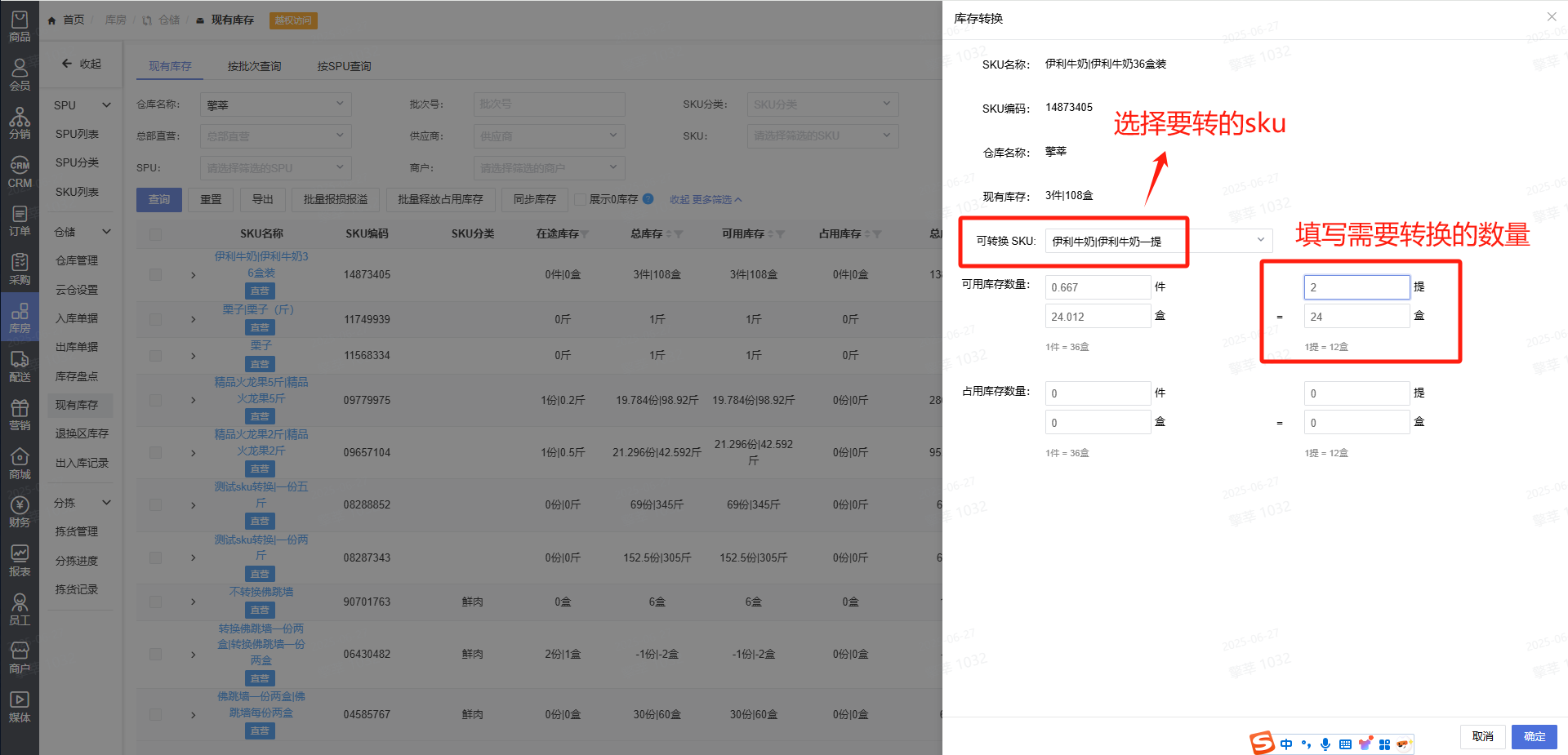Click the Sogou microphone voice icon

[1325, 744]
